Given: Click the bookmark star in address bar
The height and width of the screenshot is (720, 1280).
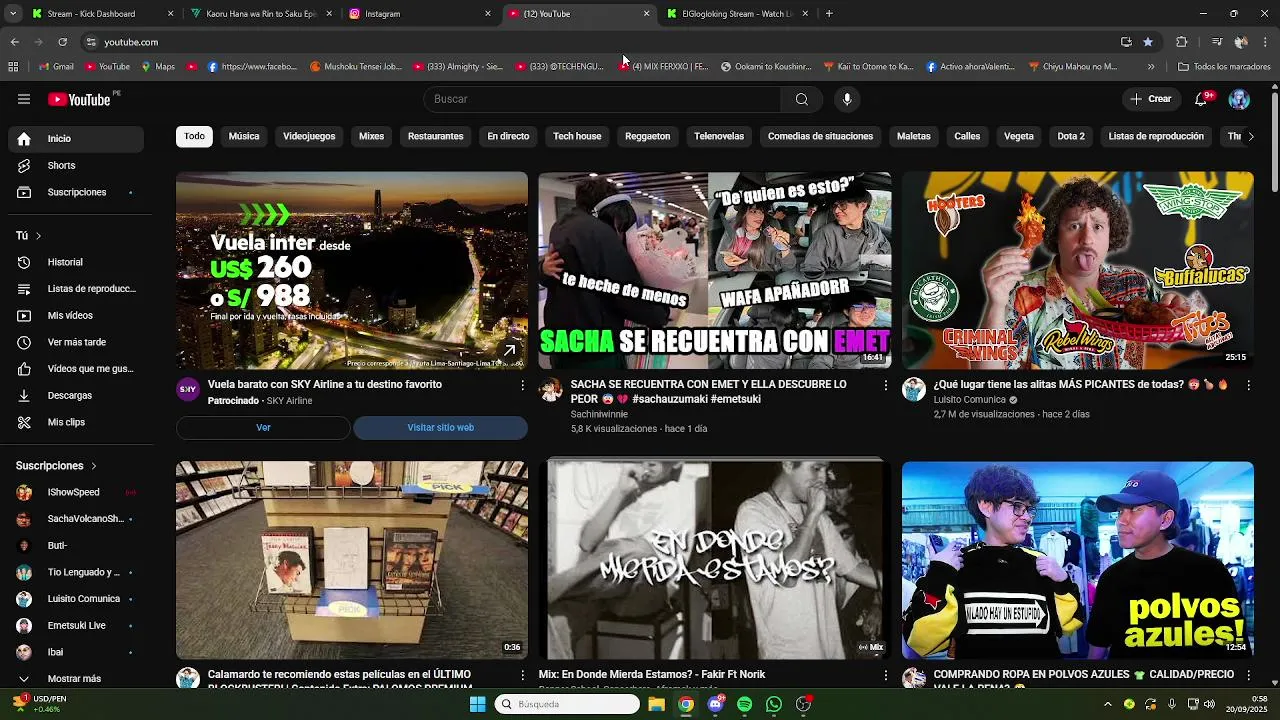Looking at the screenshot, I should pyautogui.click(x=1148, y=42).
